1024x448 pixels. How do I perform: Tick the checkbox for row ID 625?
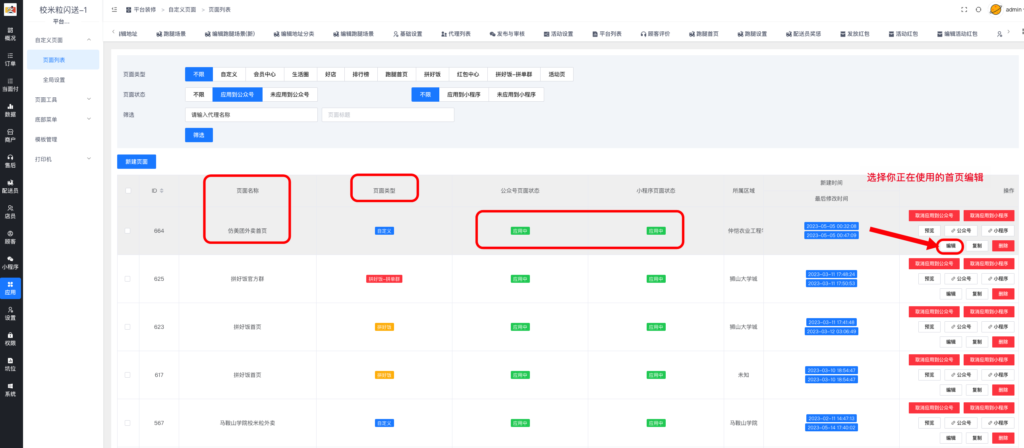pyautogui.click(x=127, y=278)
